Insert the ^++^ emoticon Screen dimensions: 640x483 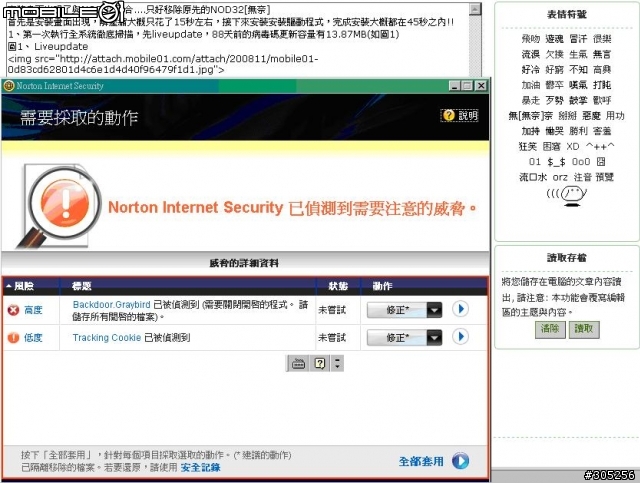click(600, 146)
